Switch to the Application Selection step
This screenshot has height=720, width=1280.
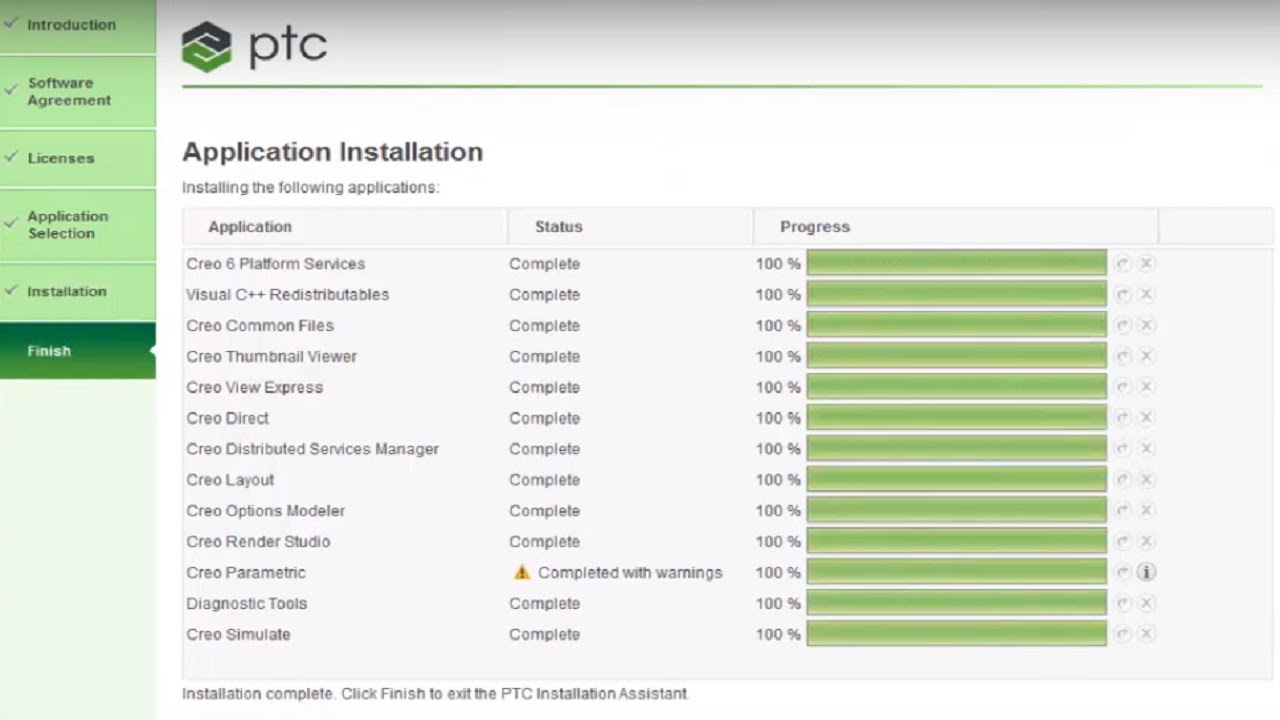(x=78, y=225)
